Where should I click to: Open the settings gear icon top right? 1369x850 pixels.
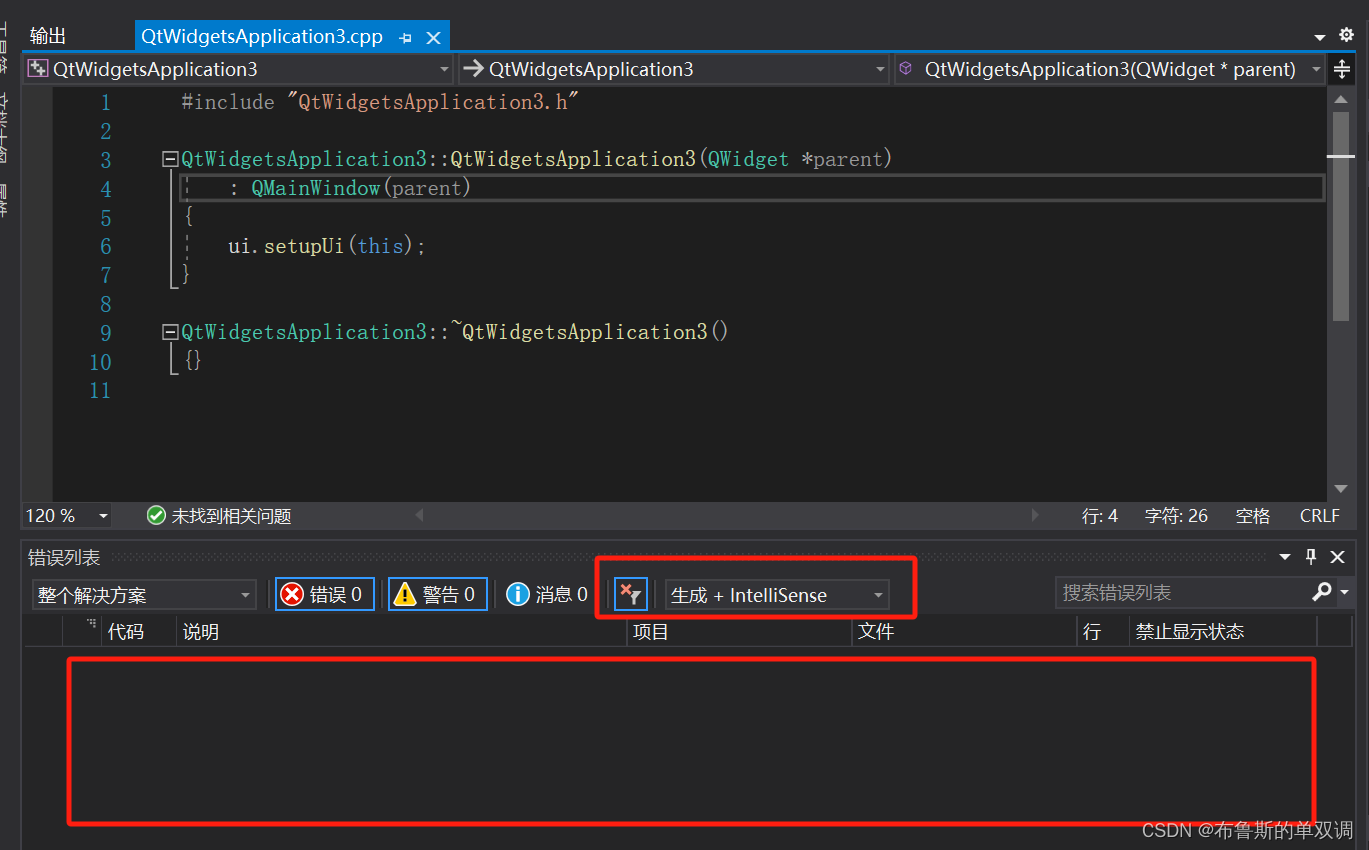pyautogui.click(x=1346, y=35)
